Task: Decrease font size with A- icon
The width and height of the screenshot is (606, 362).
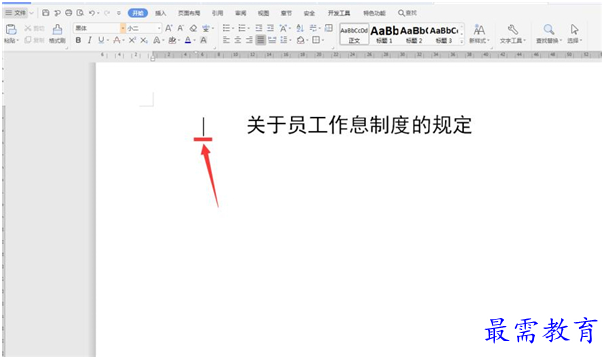Action: (x=180, y=28)
